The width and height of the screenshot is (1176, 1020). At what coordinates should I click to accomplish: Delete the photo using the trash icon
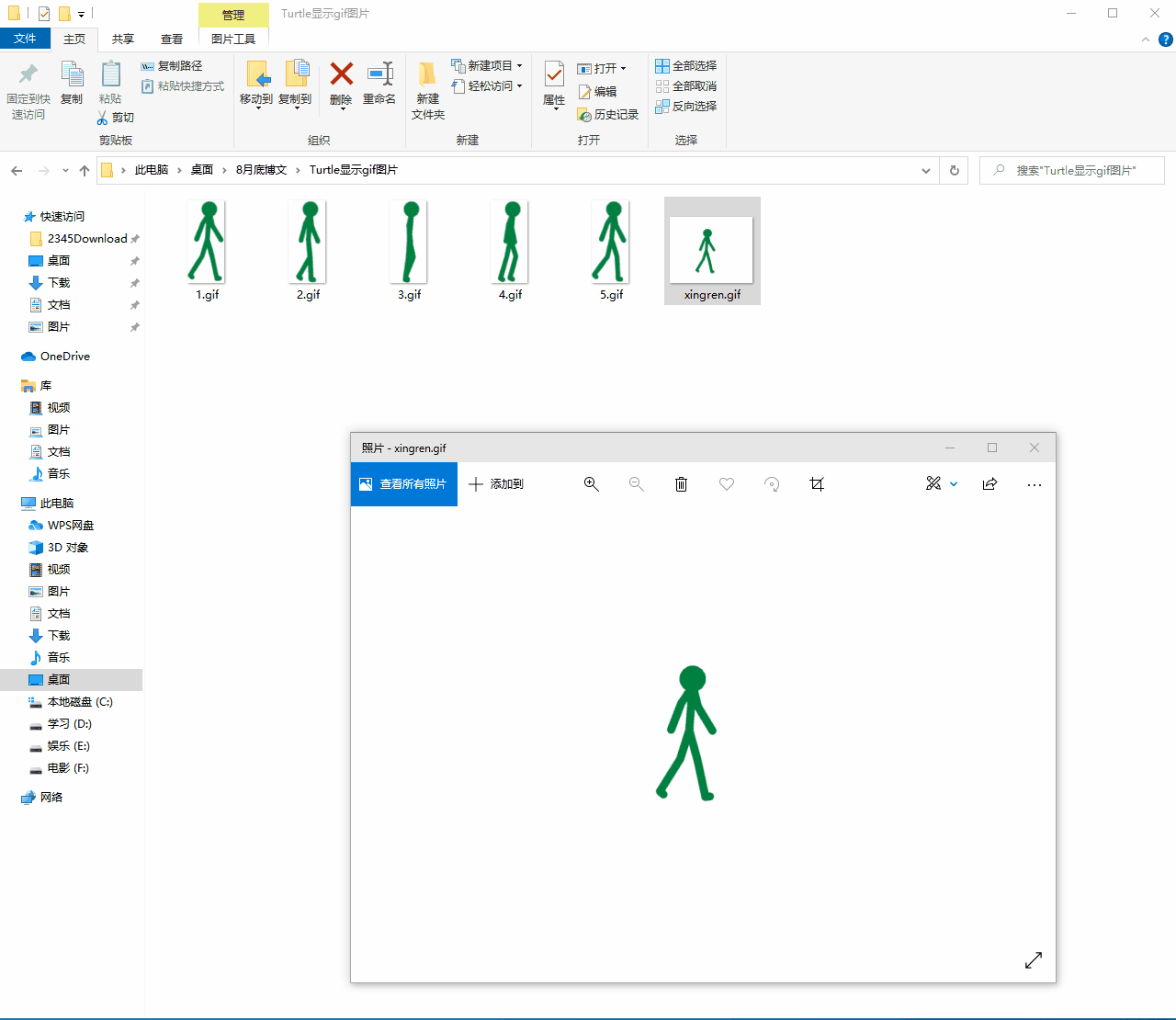point(681,484)
